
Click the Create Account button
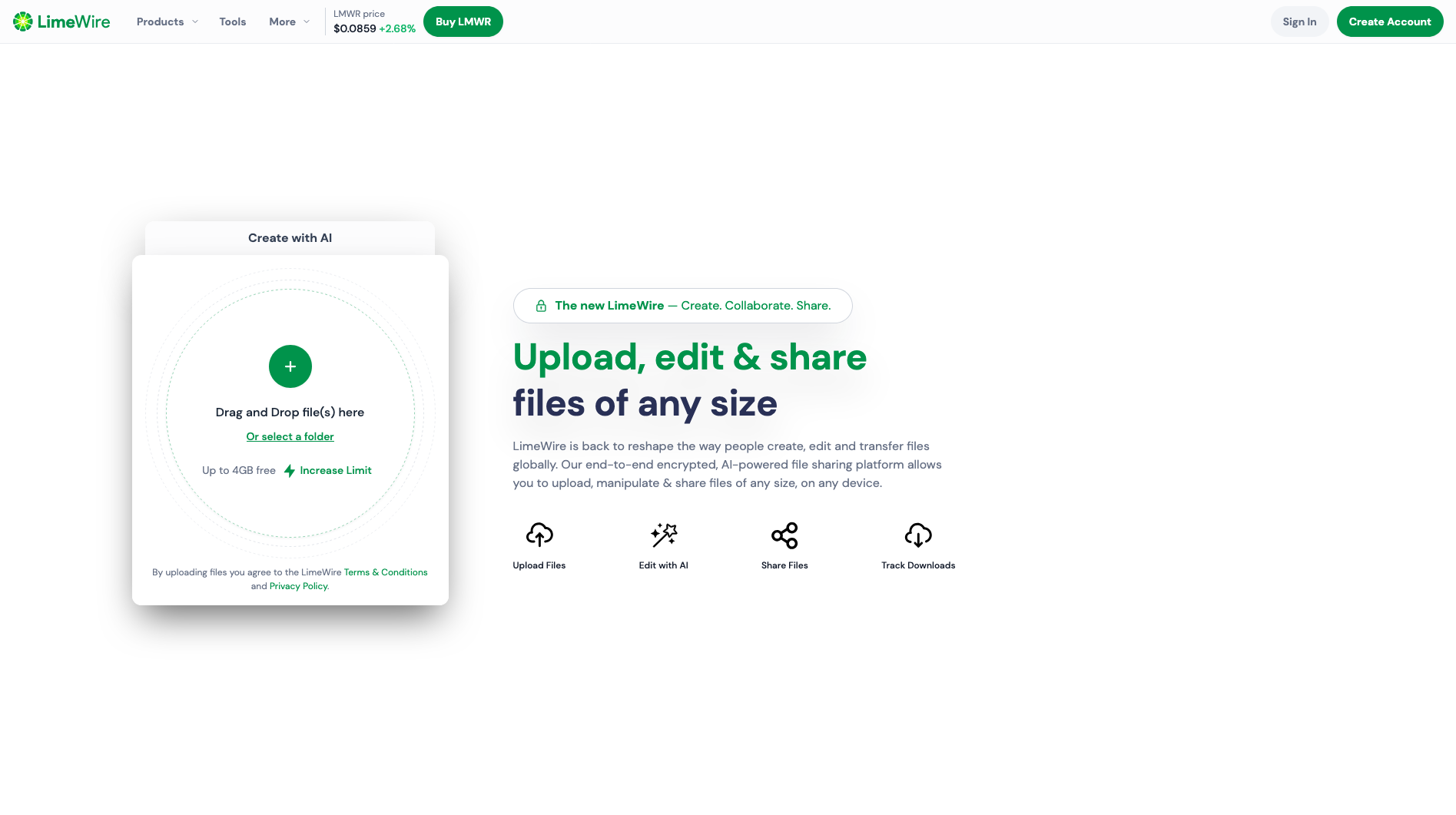tap(1390, 22)
